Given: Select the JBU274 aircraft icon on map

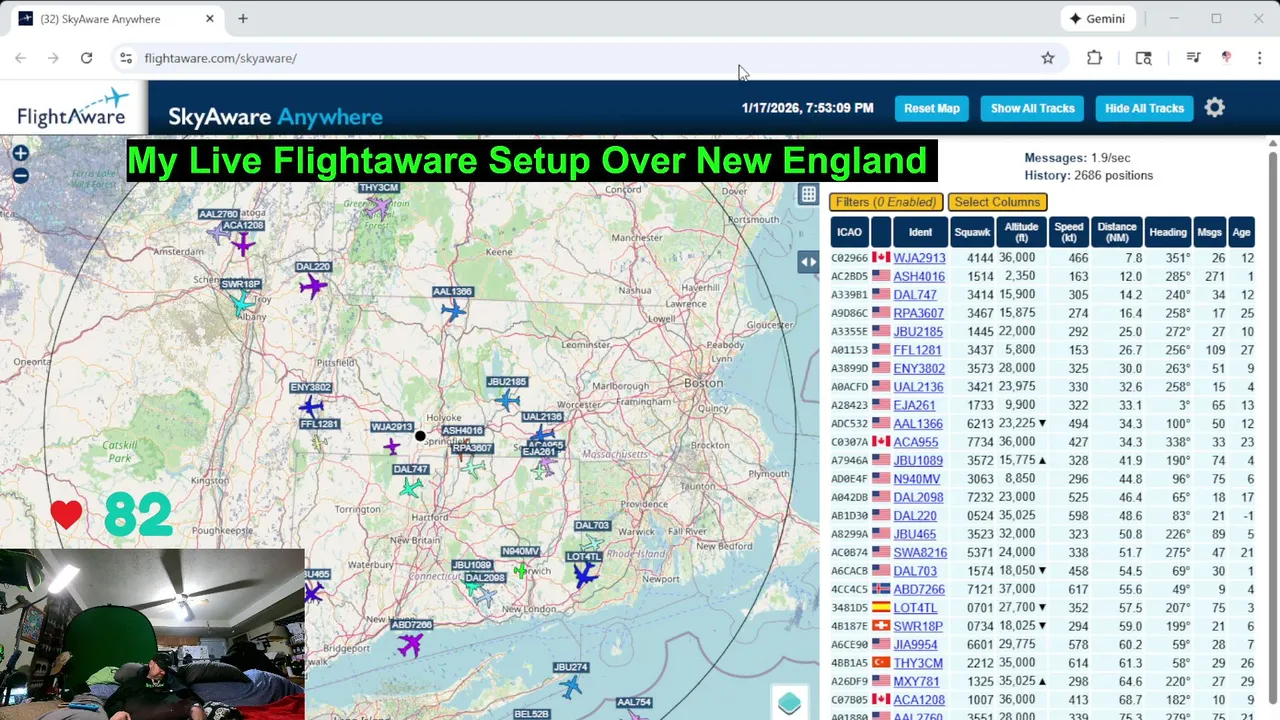Looking at the screenshot, I should click(571, 686).
